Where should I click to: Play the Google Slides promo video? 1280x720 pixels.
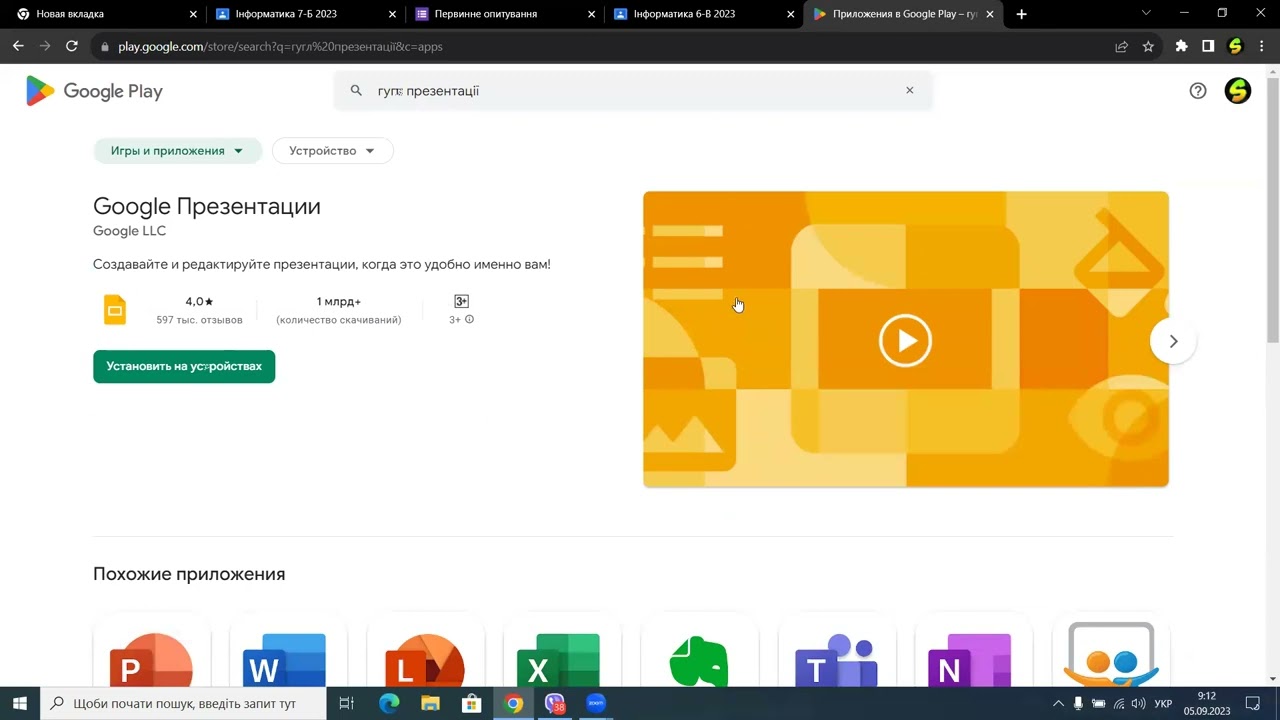pyautogui.click(x=905, y=340)
